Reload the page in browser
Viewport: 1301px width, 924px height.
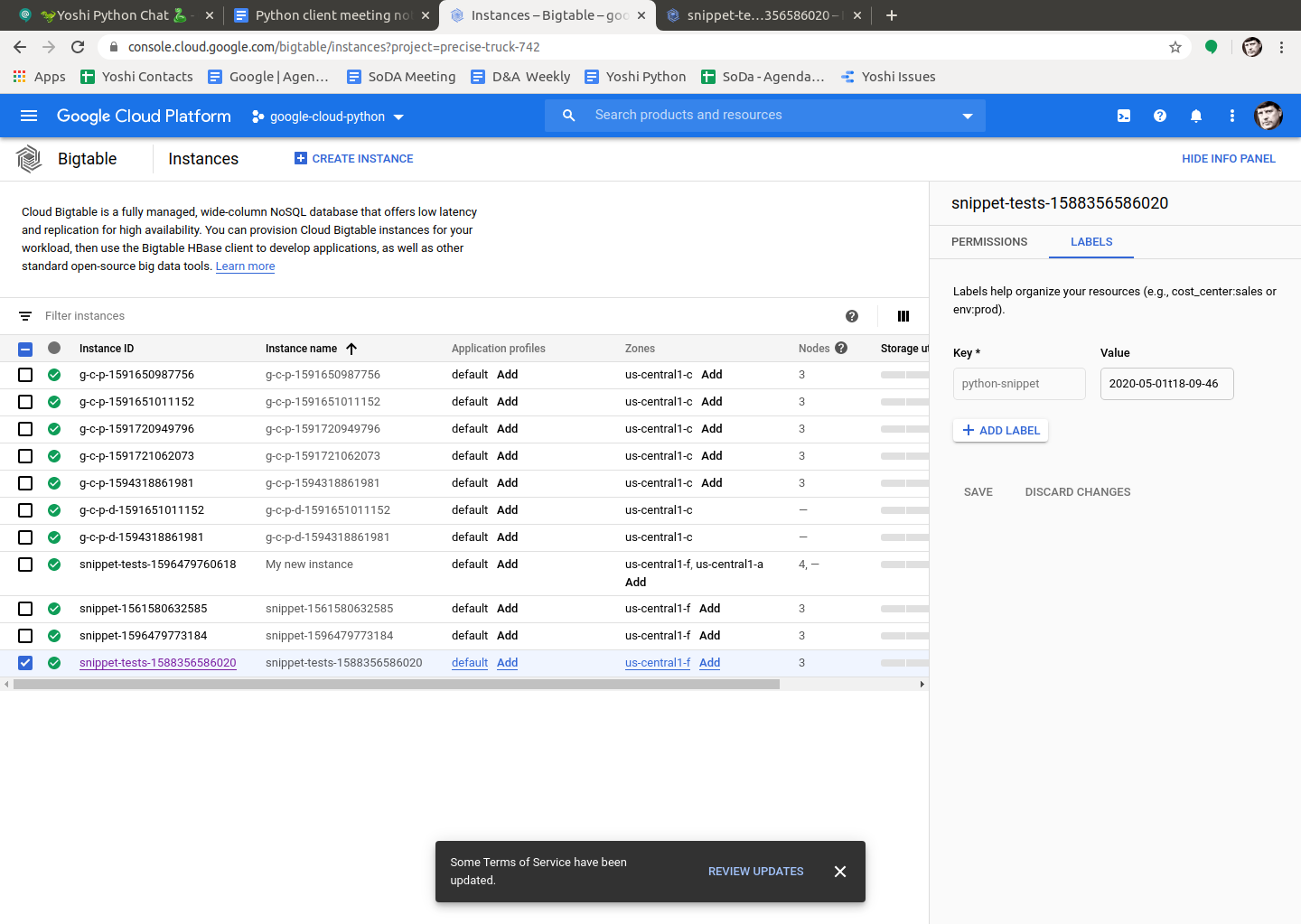click(x=78, y=47)
